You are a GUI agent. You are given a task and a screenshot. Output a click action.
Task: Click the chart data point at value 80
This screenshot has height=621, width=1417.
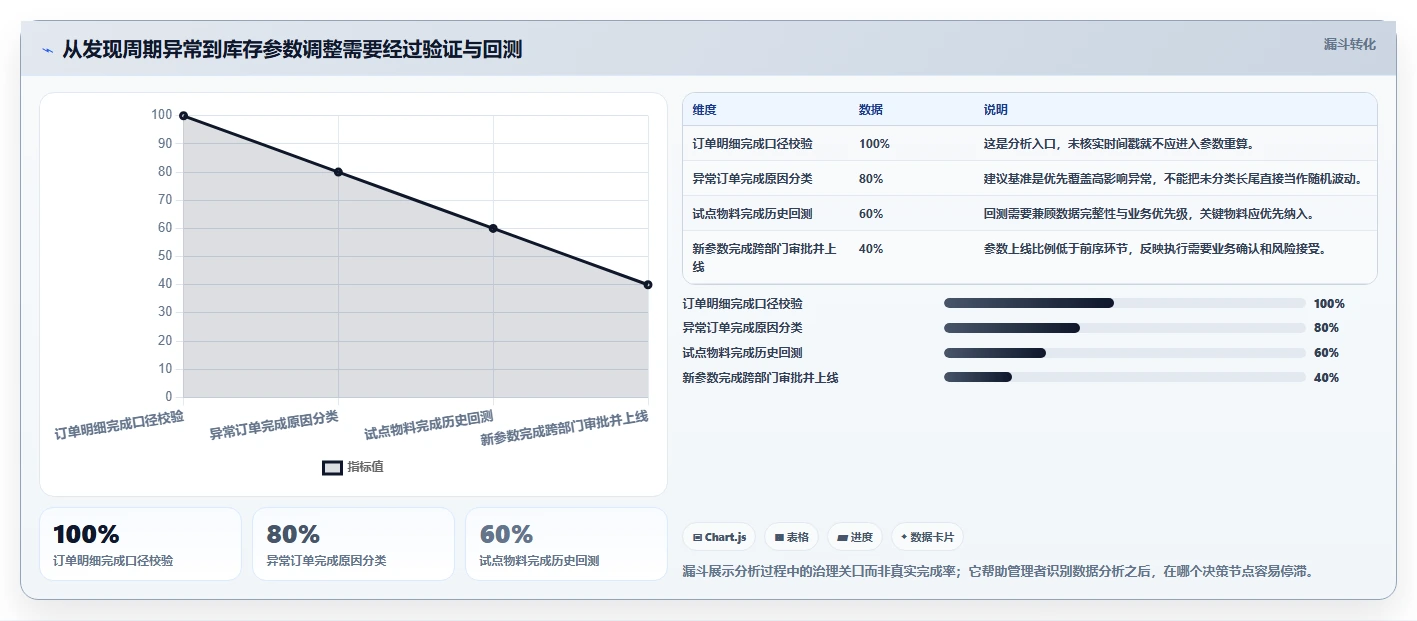coord(338,172)
